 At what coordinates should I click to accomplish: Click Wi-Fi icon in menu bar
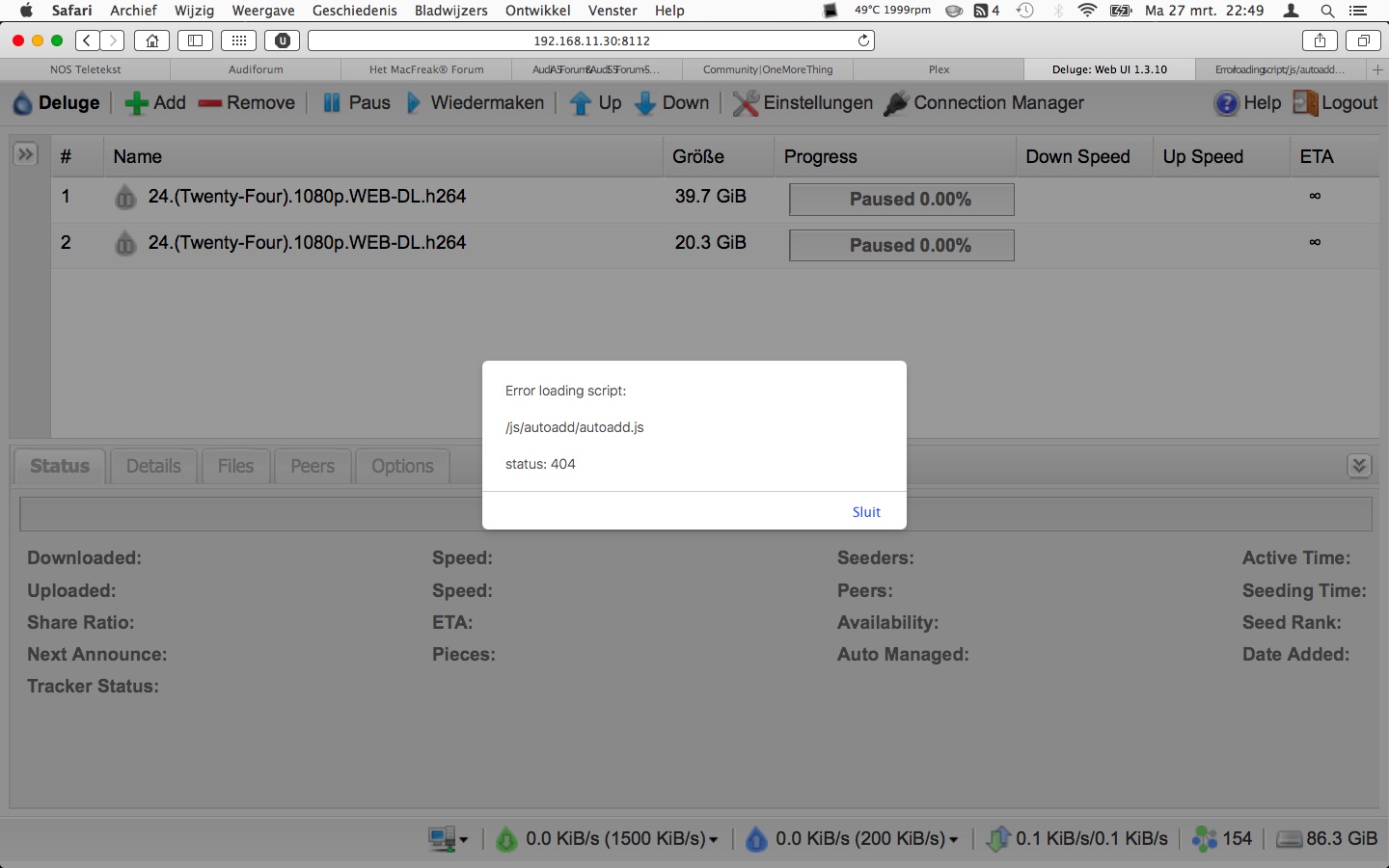pos(1087,11)
